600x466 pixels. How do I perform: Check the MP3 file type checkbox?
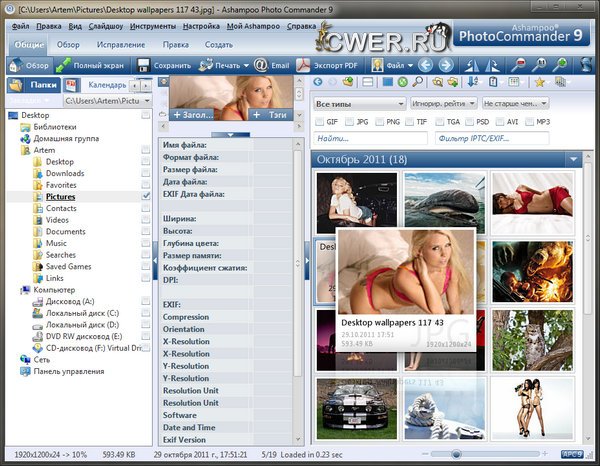pos(529,121)
